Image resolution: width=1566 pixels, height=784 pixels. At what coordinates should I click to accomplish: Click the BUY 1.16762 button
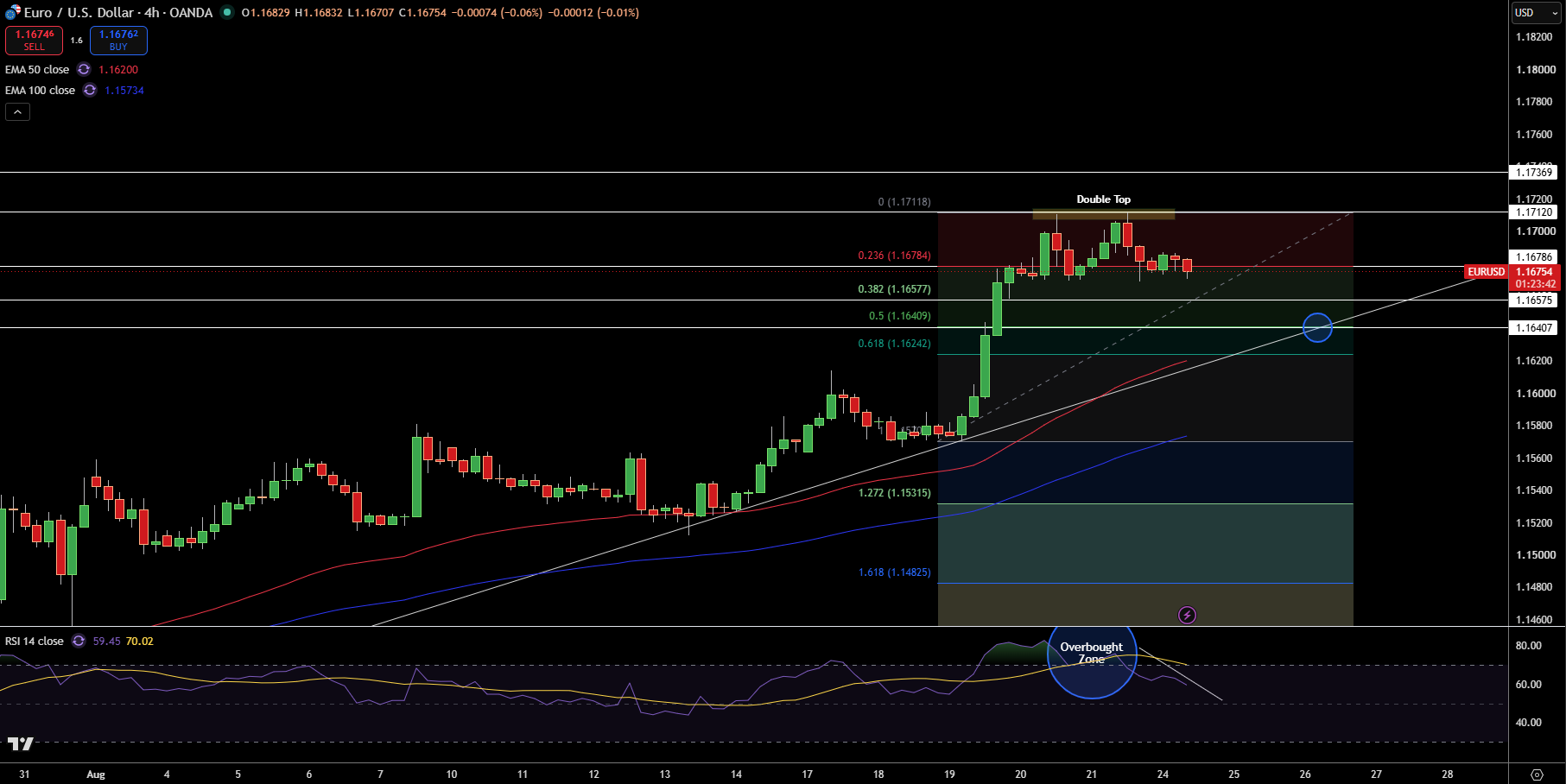[118, 40]
